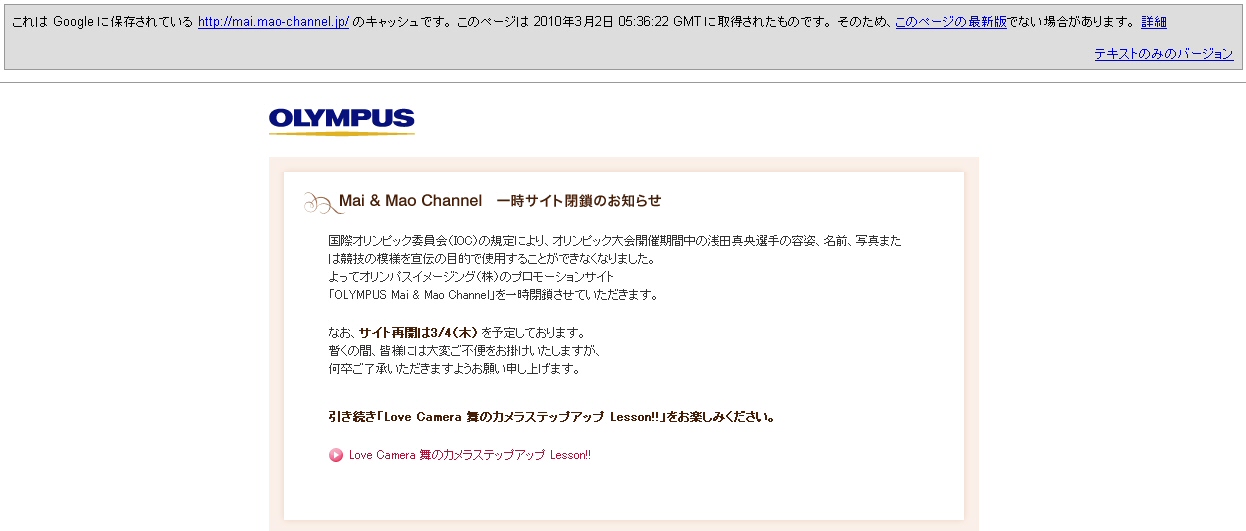Click the line starting 国際オリンピック委員会(IOC)の規定により
The image size is (1246, 531).
[615, 241]
